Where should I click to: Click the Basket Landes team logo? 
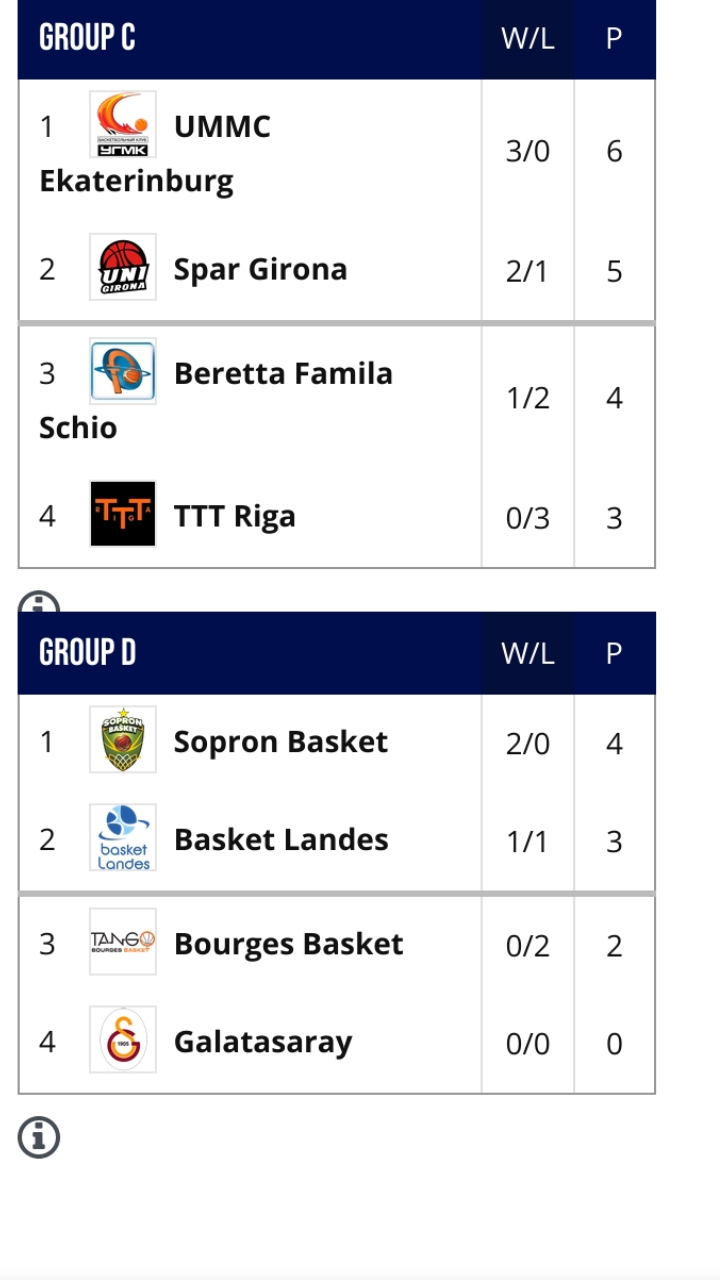pyautogui.click(x=123, y=838)
